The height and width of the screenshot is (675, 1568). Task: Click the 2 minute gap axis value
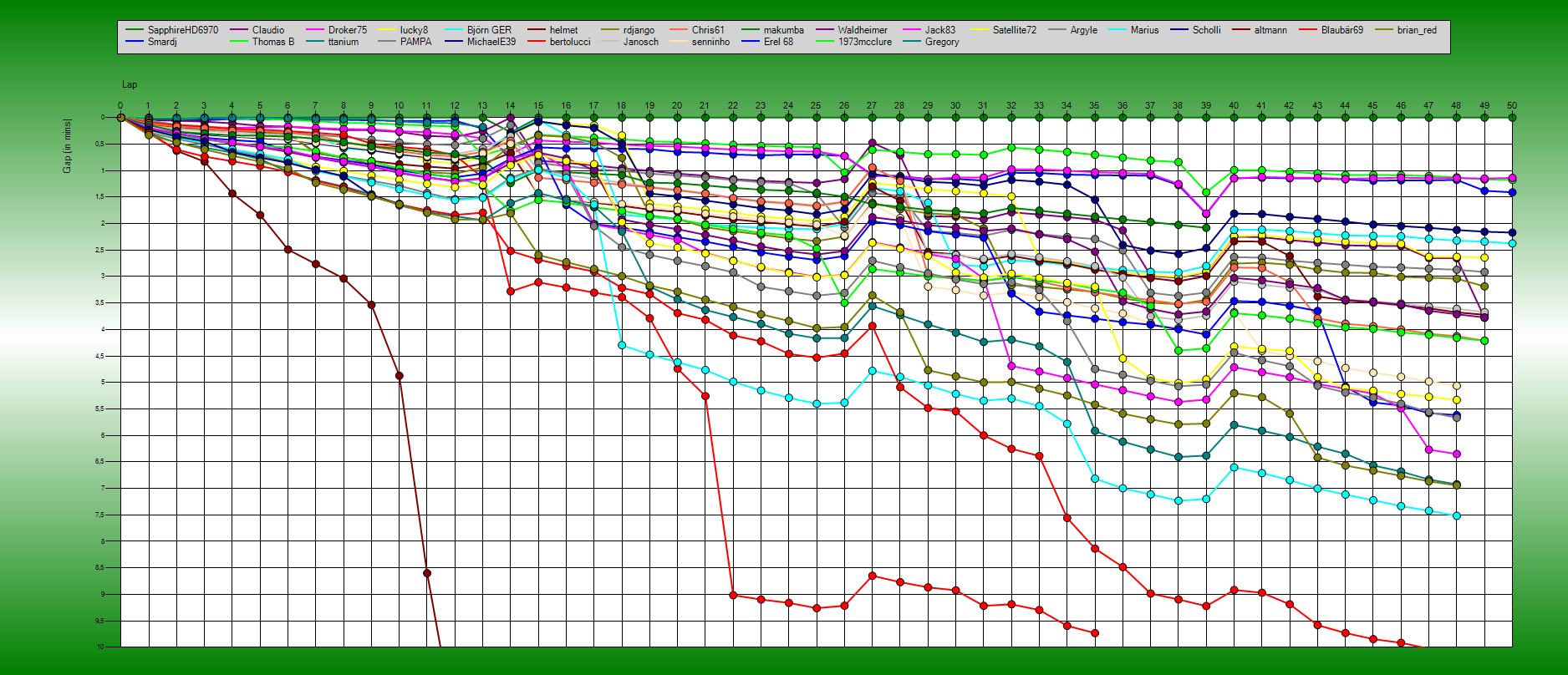click(102, 223)
